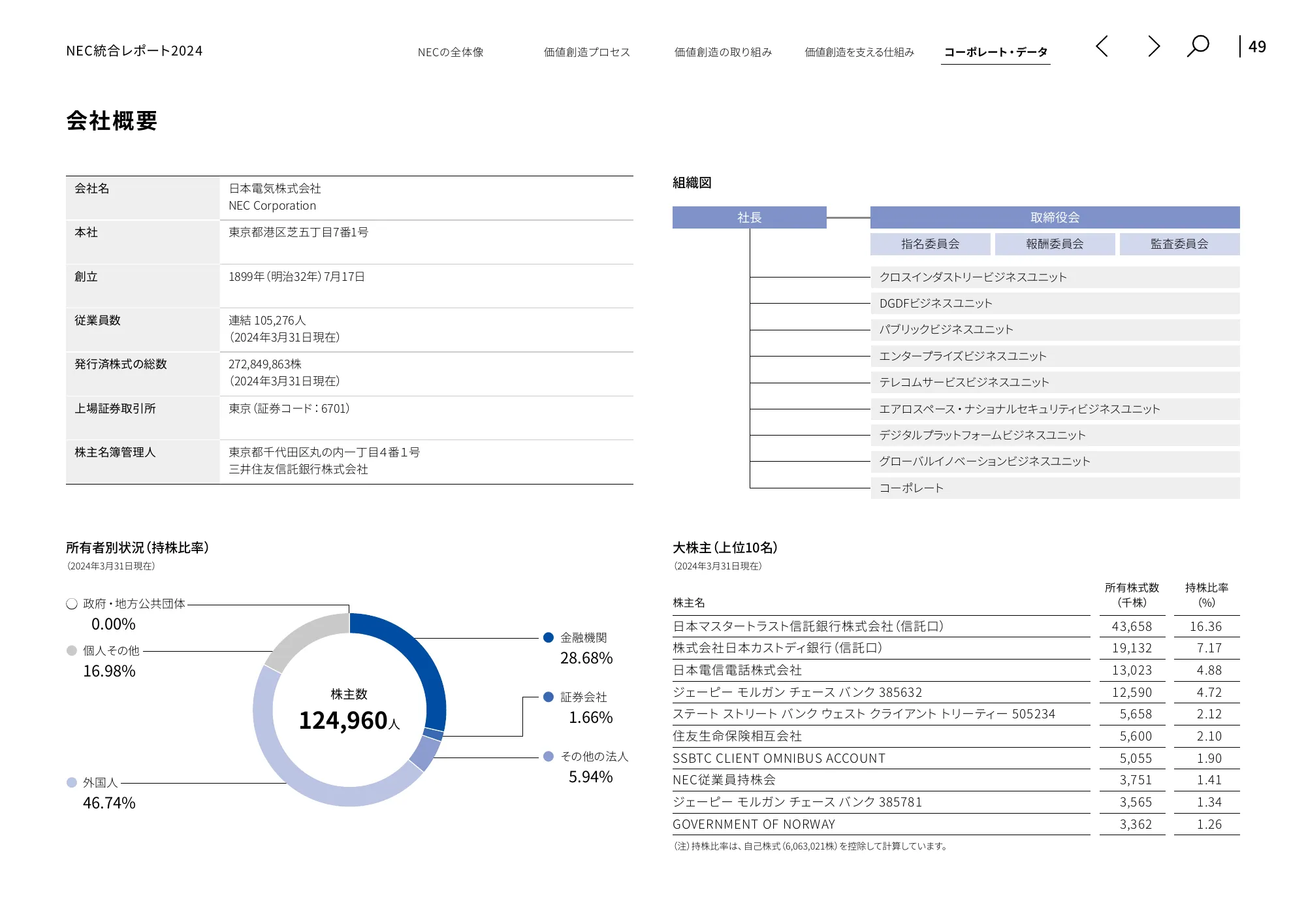Click エアロスペース・ナショナルセキュリティビジネスユニット row
Screen dimensions: 1306x924
(x=1055, y=409)
